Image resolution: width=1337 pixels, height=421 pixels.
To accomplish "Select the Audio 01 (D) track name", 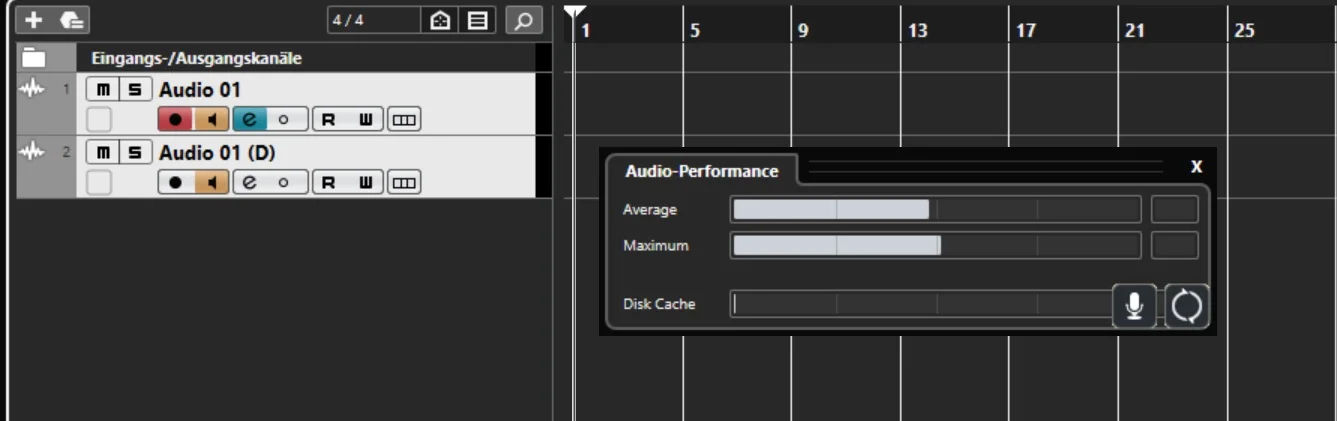I will (217, 153).
